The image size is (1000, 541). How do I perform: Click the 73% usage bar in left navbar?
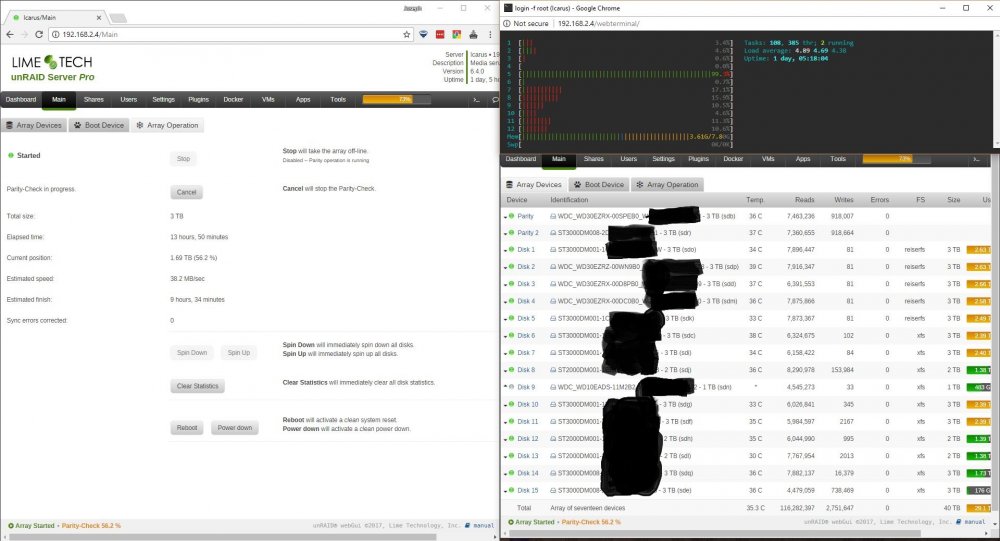click(x=396, y=100)
